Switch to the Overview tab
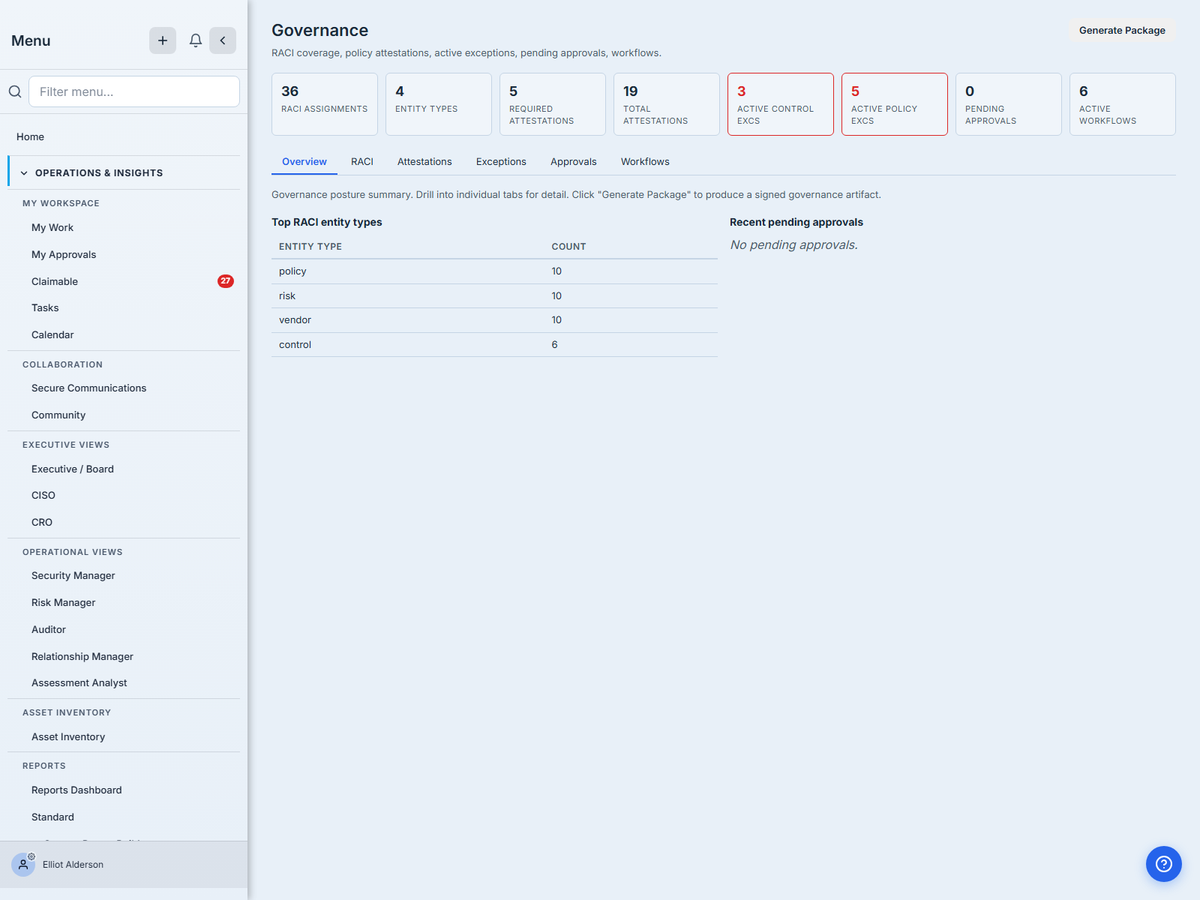1200x900 pixels. coord(304,161)
